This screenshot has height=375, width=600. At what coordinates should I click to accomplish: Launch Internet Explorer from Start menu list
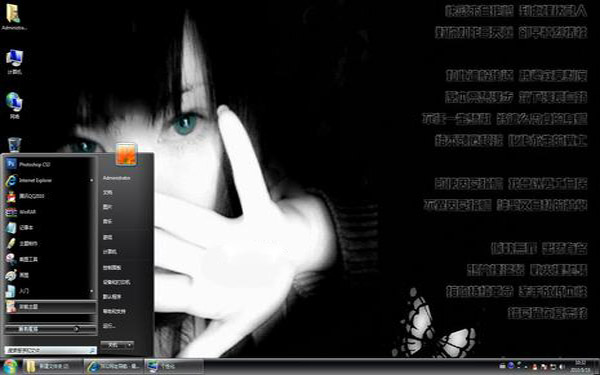click(50, 180)
